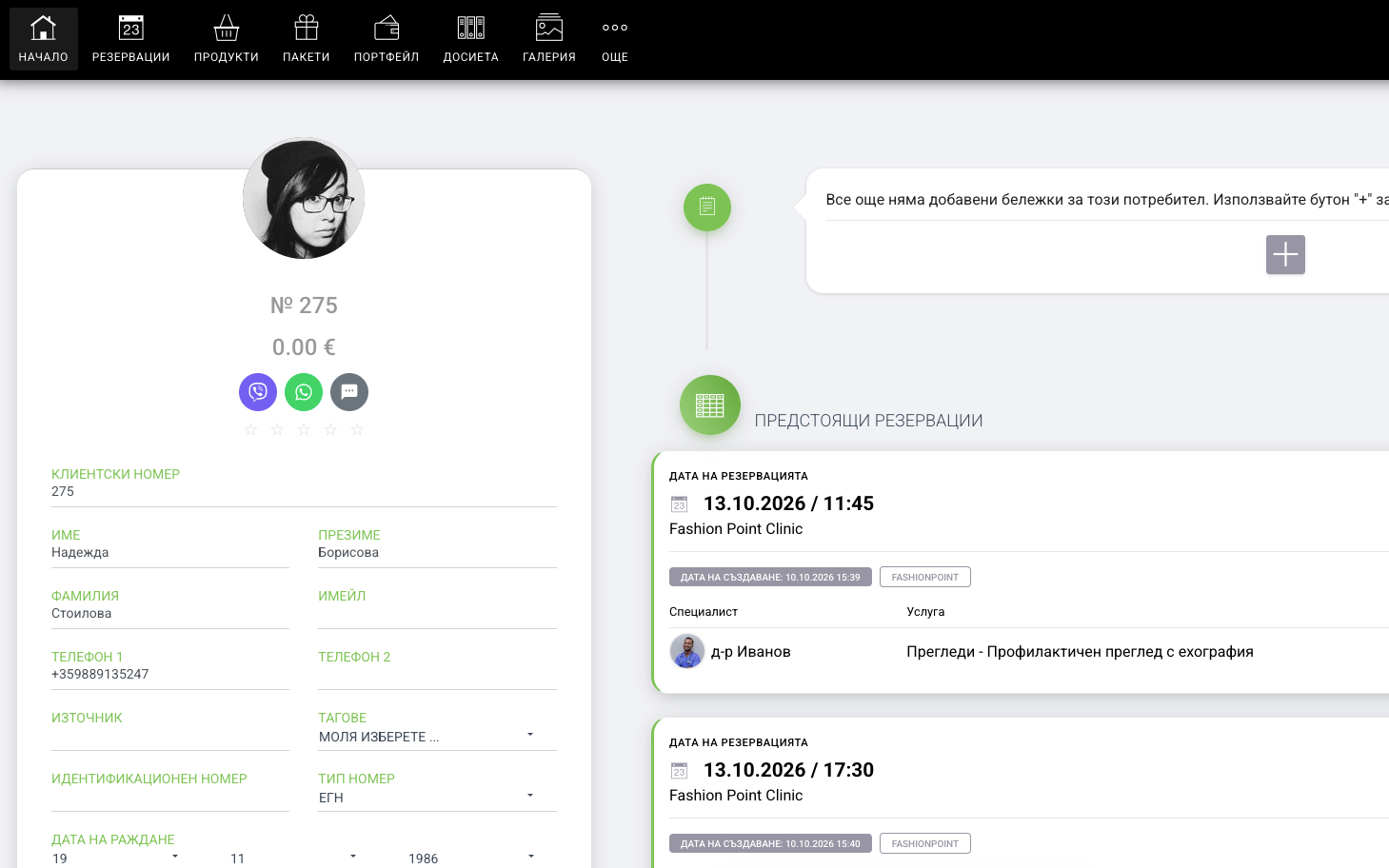Rate client with the first star
The width and height of the screenshot is (1389, 868).
pos(250,430)
